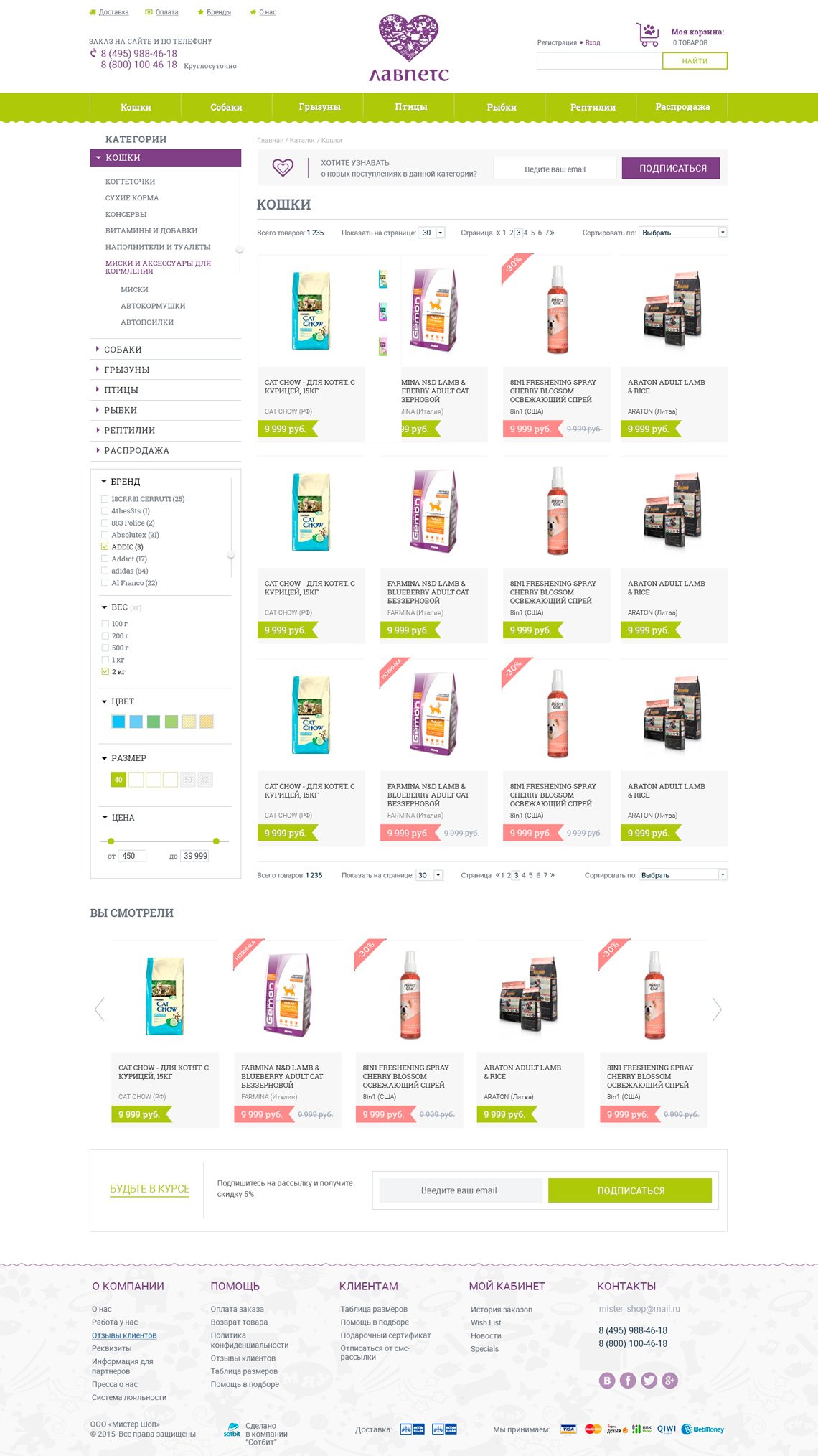Open the top Сортировать по dropdown
818x1456 pixels.
click(x=683, y=233)
